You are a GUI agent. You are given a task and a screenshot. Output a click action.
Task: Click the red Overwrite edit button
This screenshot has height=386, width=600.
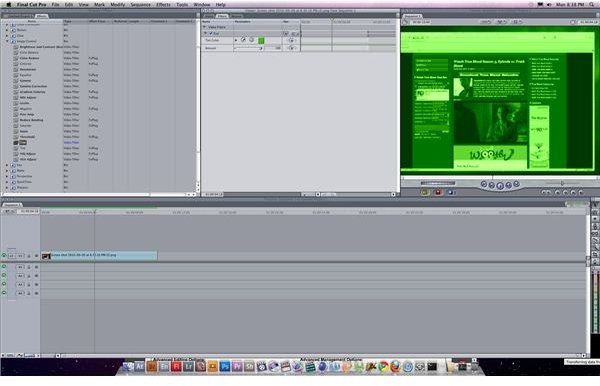click(x=438, y=192)
